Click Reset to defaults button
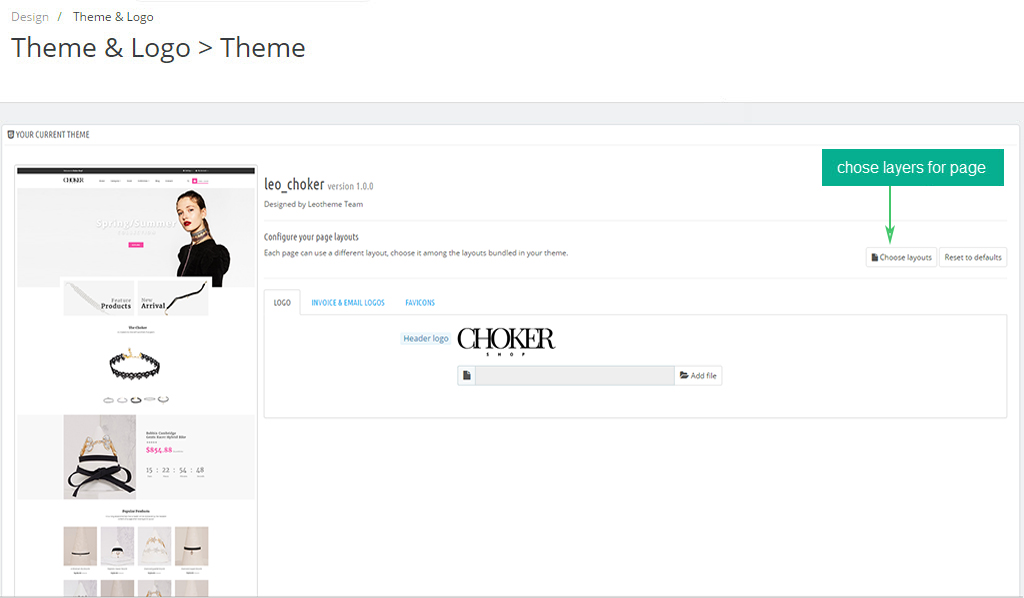Viewport: 1024px width, 598px height. pos(973,257)
